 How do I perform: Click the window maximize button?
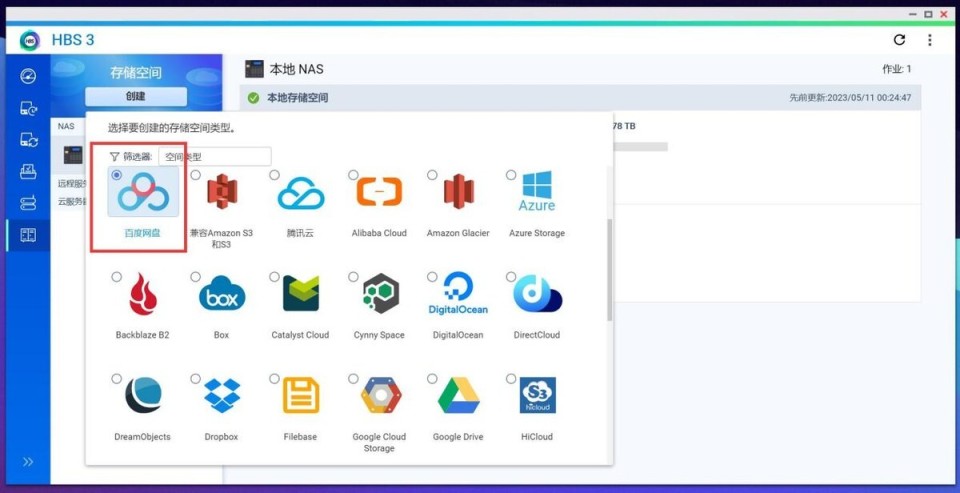click(x=928, y=13)
